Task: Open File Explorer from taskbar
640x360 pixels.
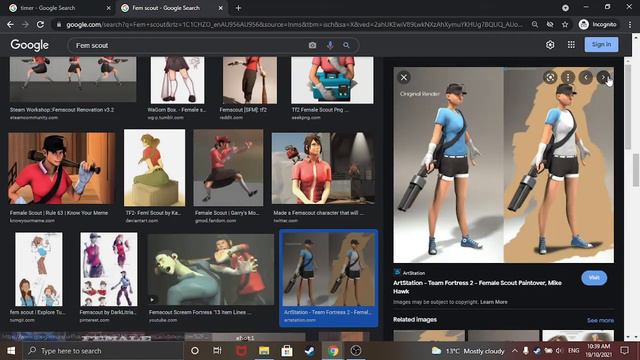Action: [264, 351]
